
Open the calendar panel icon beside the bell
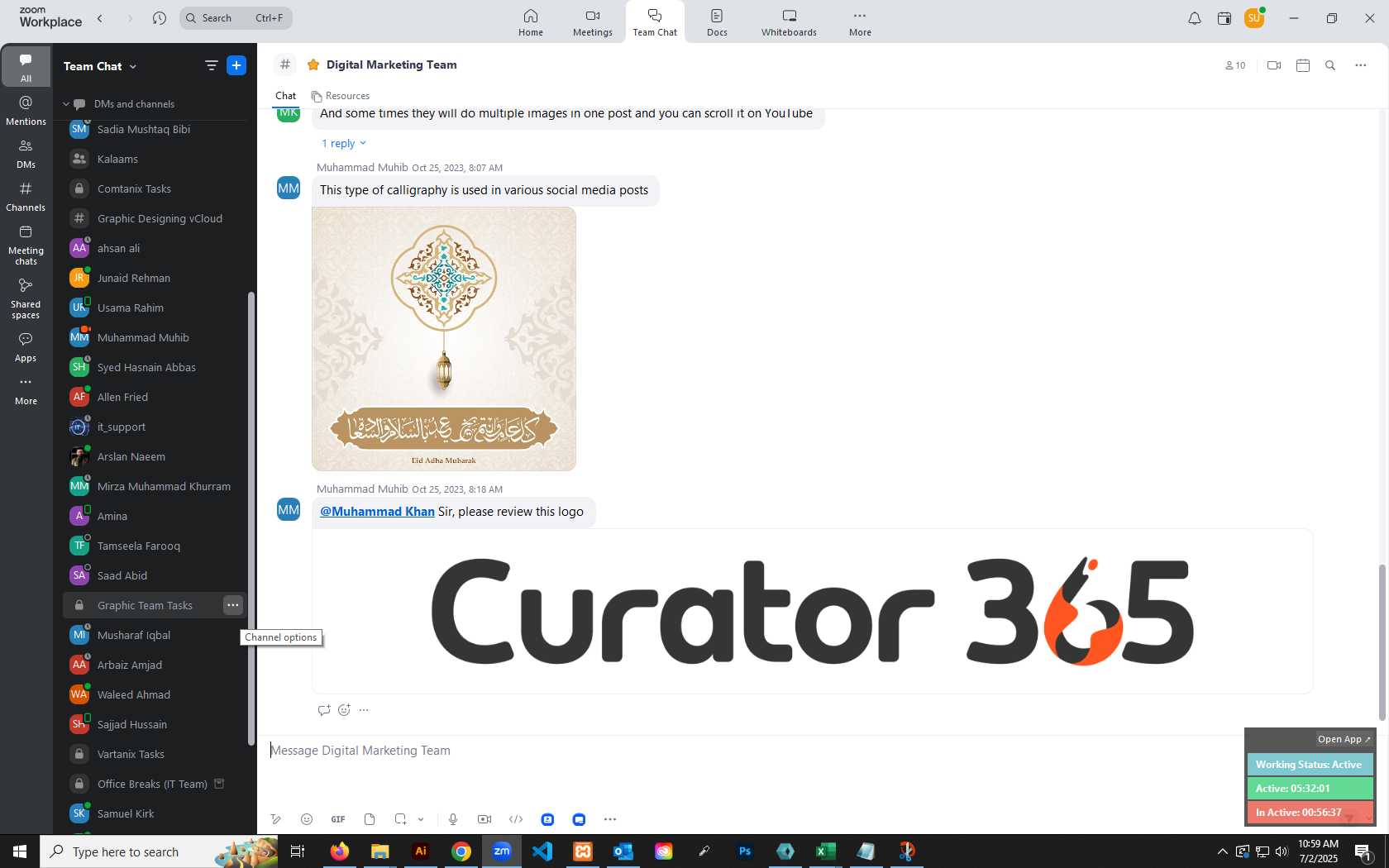(1224, 18)
